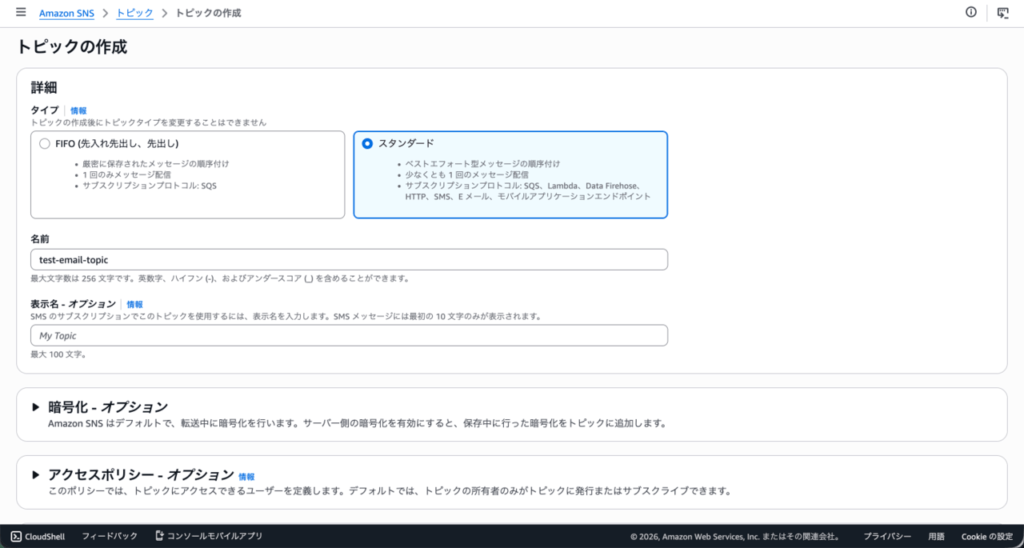Open Cookie の設定 in the footer

pos(987,536)
